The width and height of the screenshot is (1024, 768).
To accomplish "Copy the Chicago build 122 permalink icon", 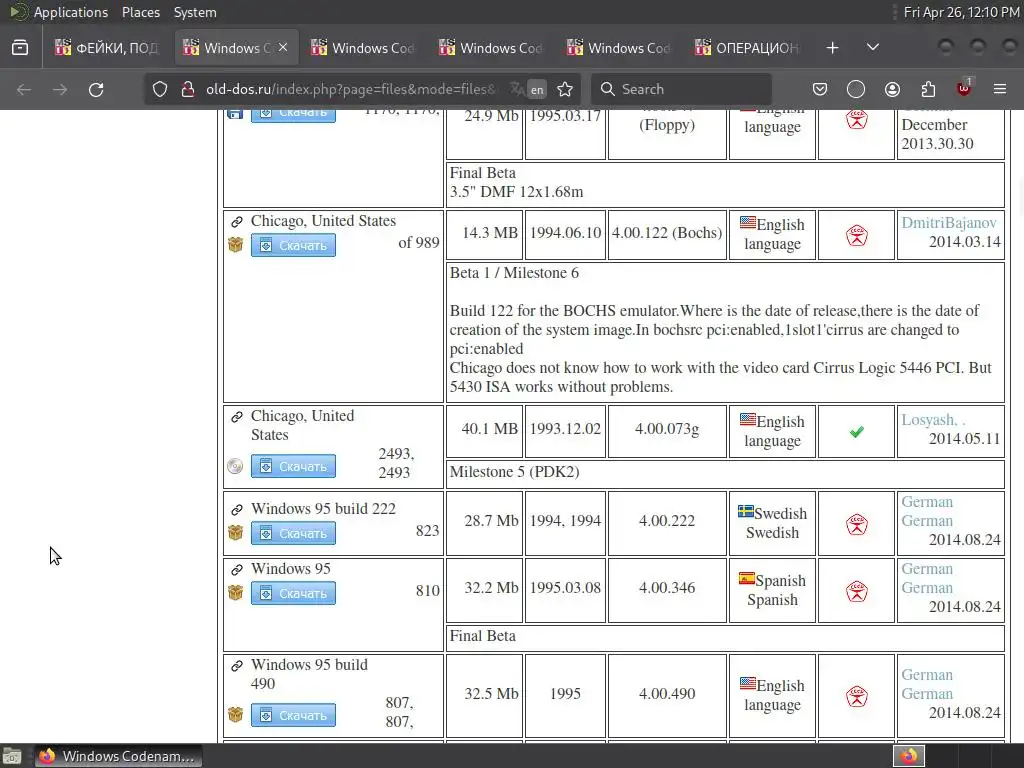I will click(x=236, y=222).
